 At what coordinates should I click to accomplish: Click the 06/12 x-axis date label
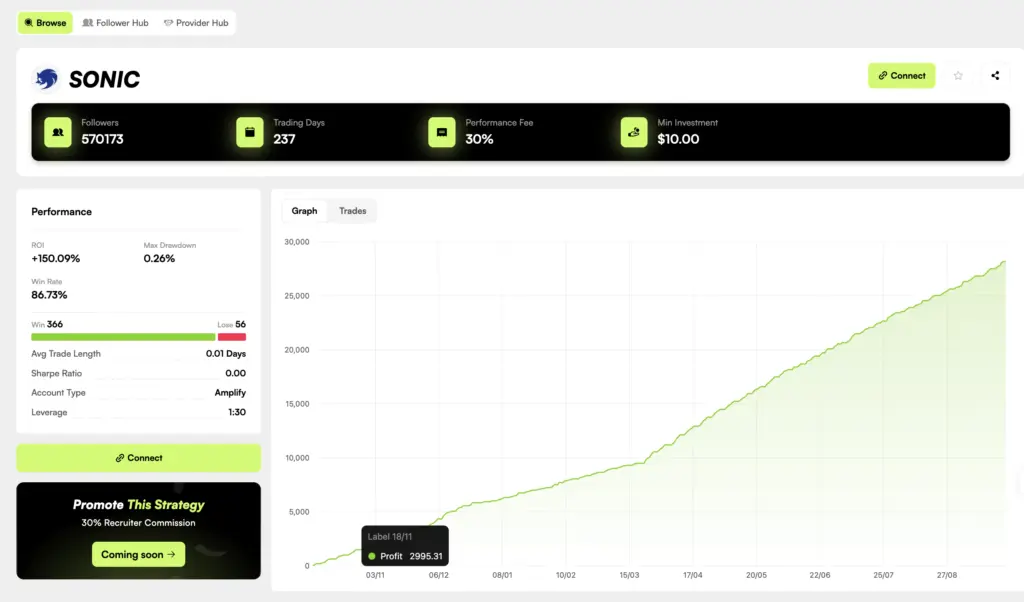point(439,575)
